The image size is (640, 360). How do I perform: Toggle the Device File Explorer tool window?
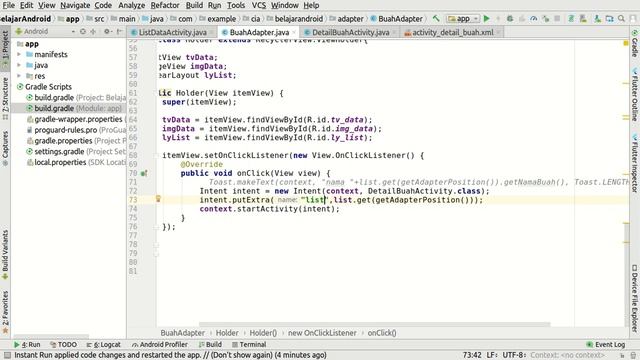coord(635,298)
